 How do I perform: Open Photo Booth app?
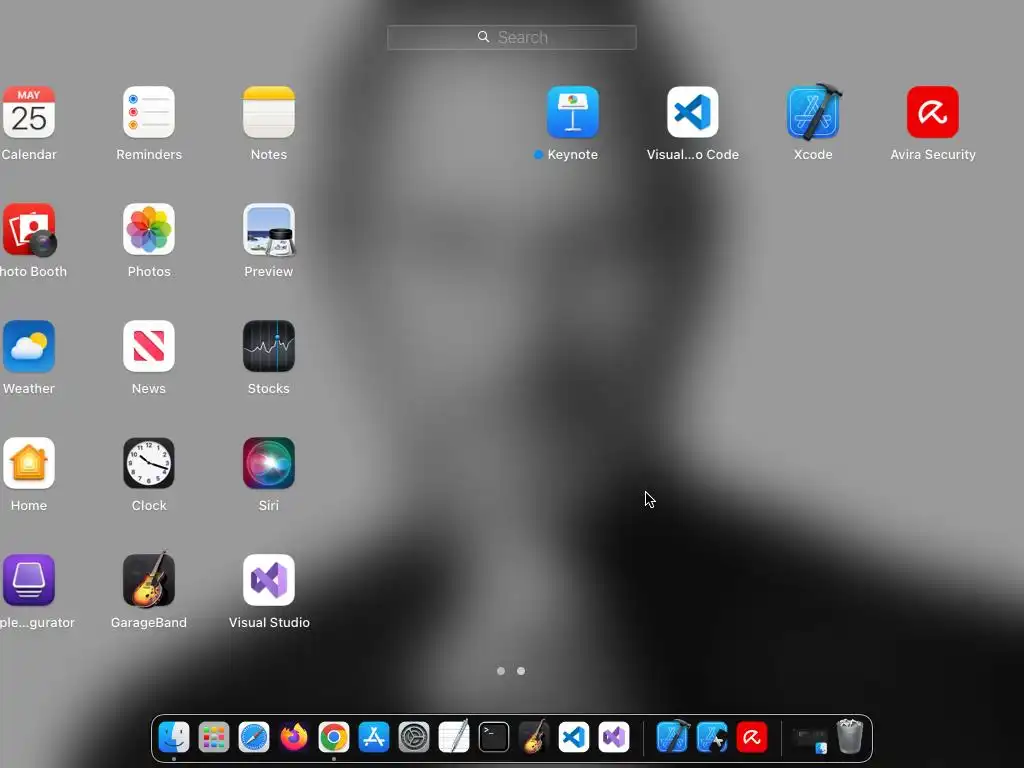tap(29, 229)
